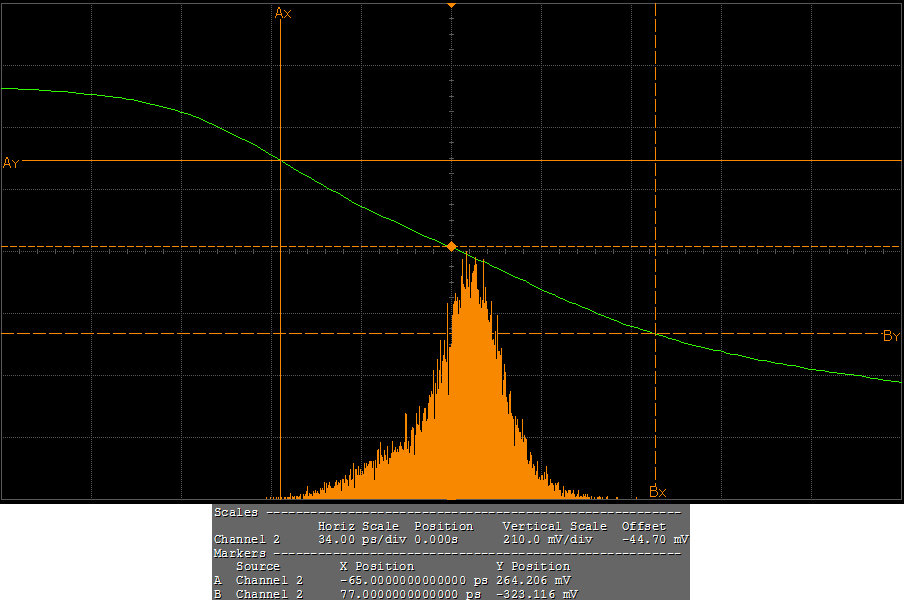This screenshot has width=904, height=600.
Task: Select marker A Y position 264.206 mV
Action: 533,580
